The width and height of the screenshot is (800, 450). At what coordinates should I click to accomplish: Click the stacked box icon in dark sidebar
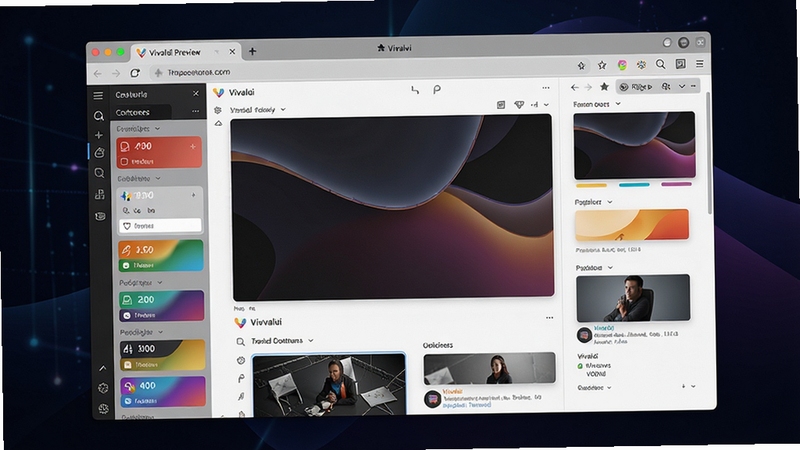pos(101,216)
